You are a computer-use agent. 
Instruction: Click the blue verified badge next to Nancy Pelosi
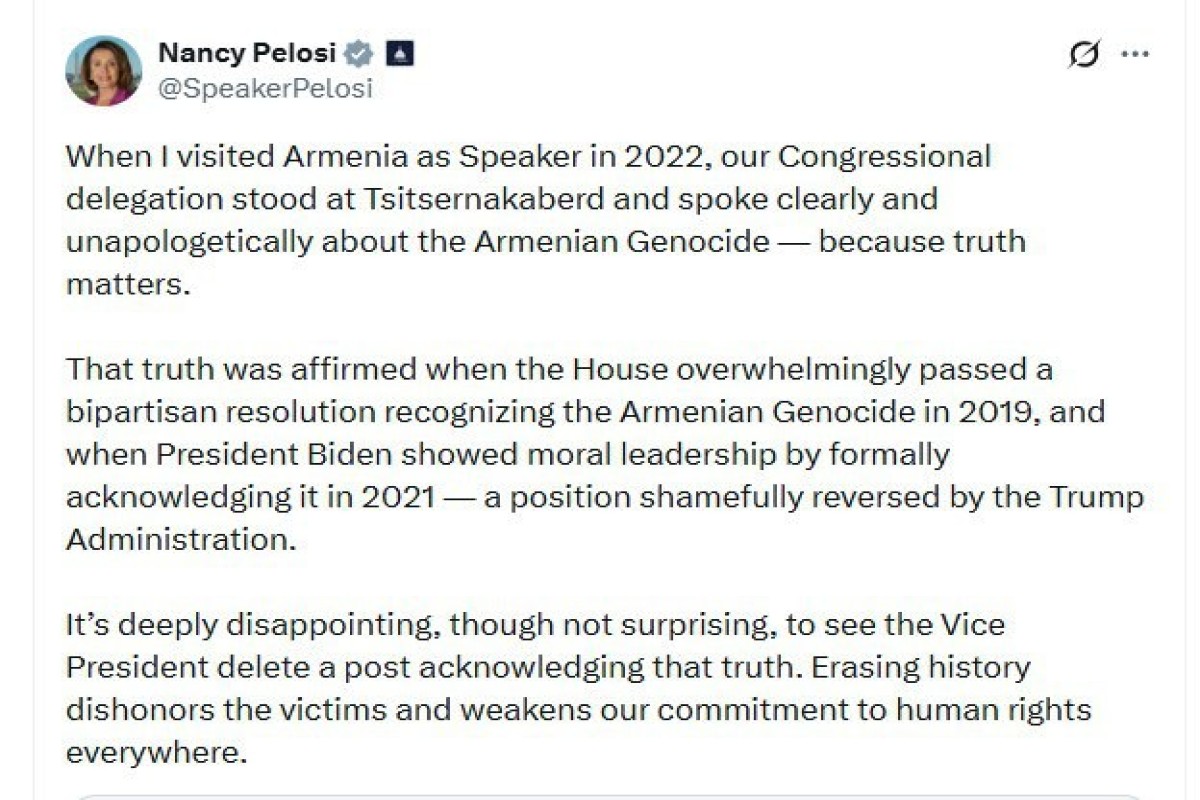[x=357, y=54]
